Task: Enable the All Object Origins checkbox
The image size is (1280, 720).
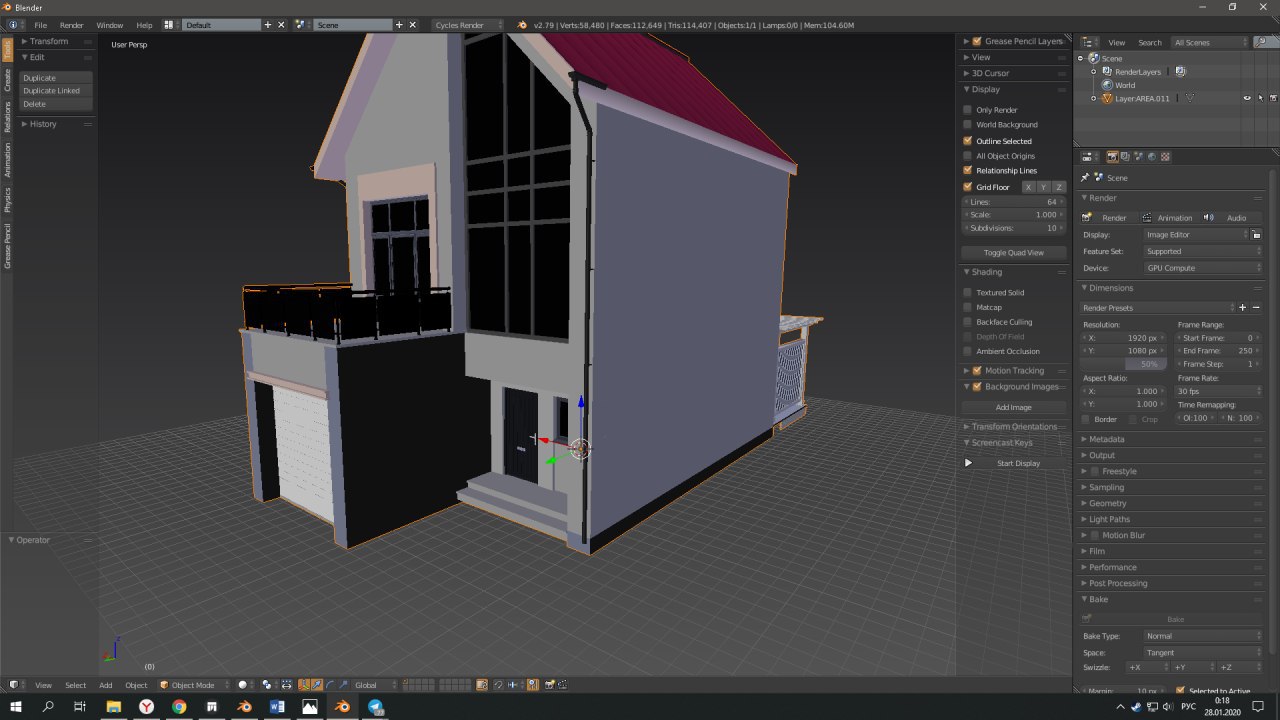Action: pos(967,156)
